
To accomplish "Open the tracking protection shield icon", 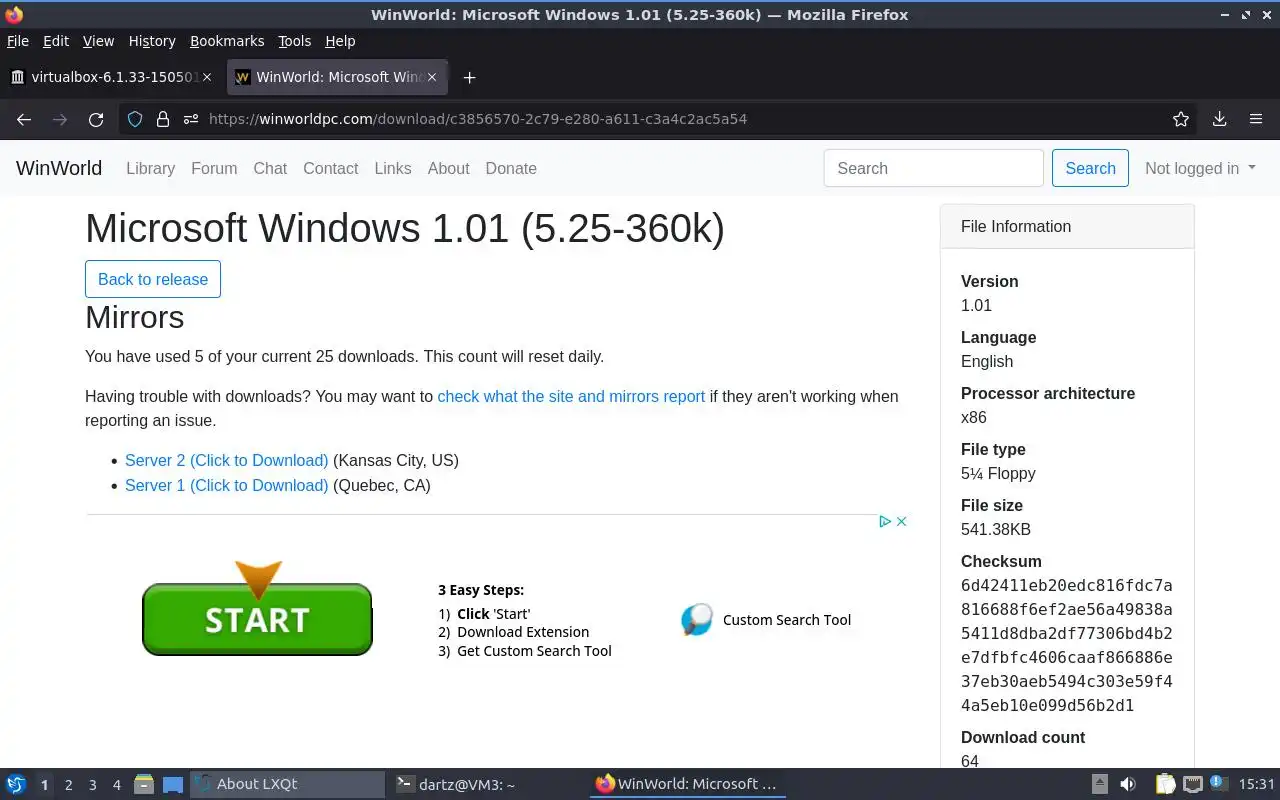I will pyautogui.click(x=135, y=119).
